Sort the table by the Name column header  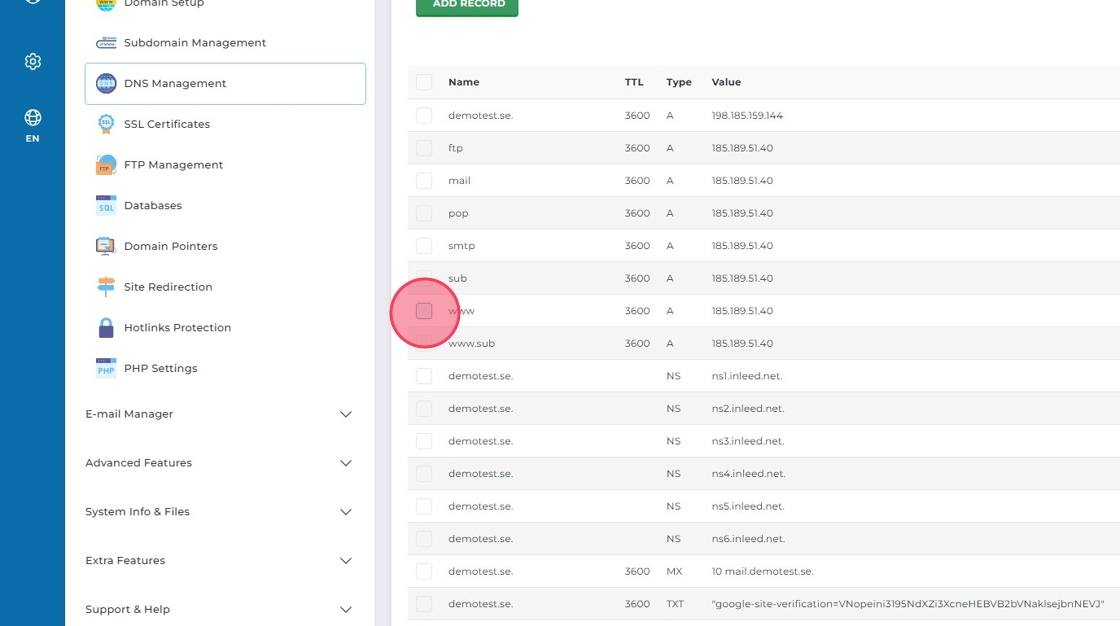464,82
